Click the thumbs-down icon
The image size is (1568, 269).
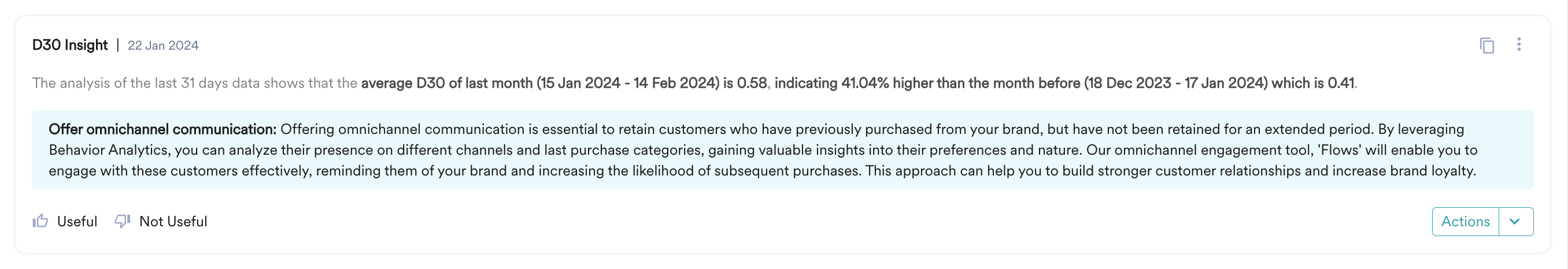point(123,221)
